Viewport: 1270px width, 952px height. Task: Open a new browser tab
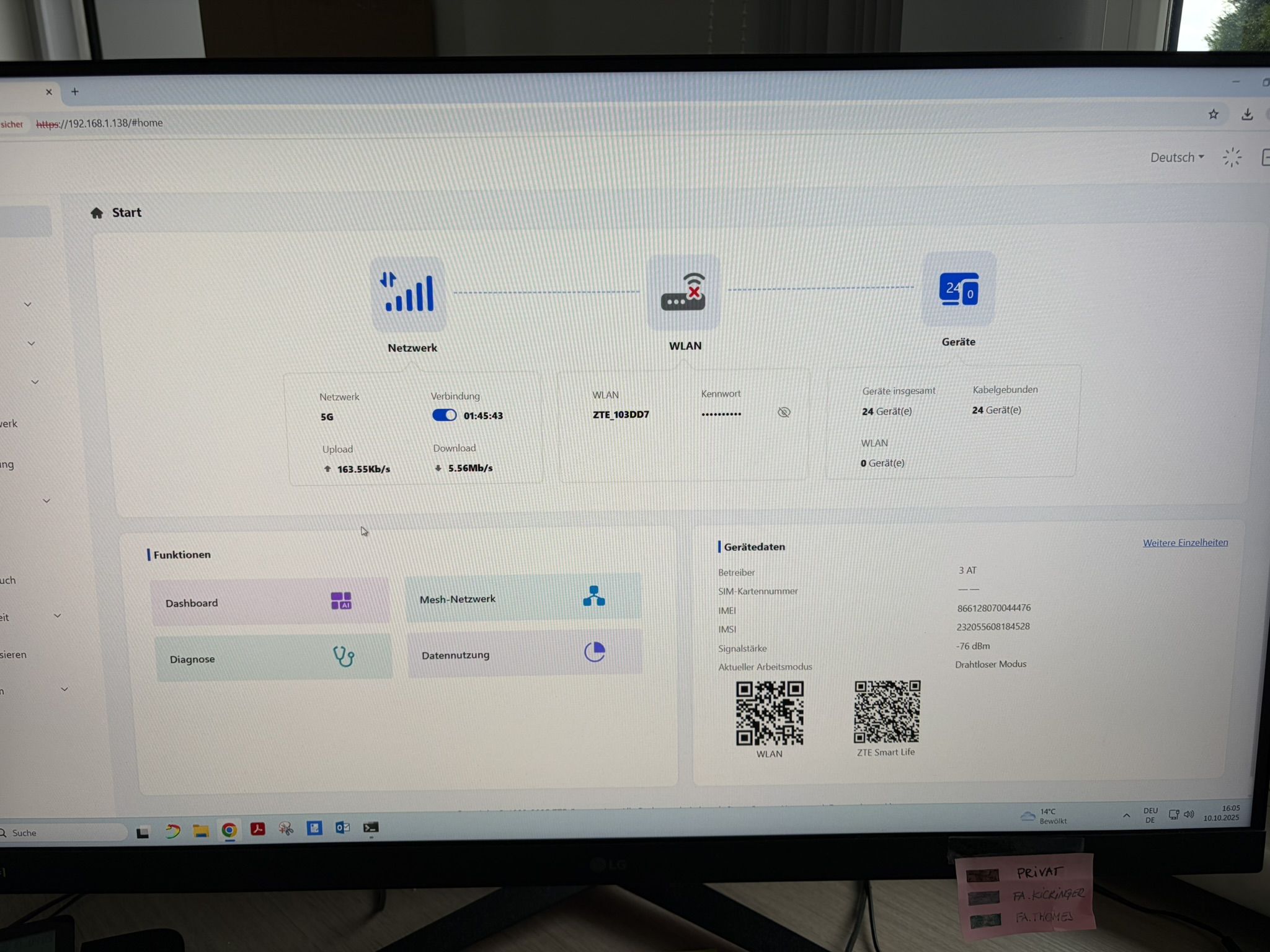75,92
